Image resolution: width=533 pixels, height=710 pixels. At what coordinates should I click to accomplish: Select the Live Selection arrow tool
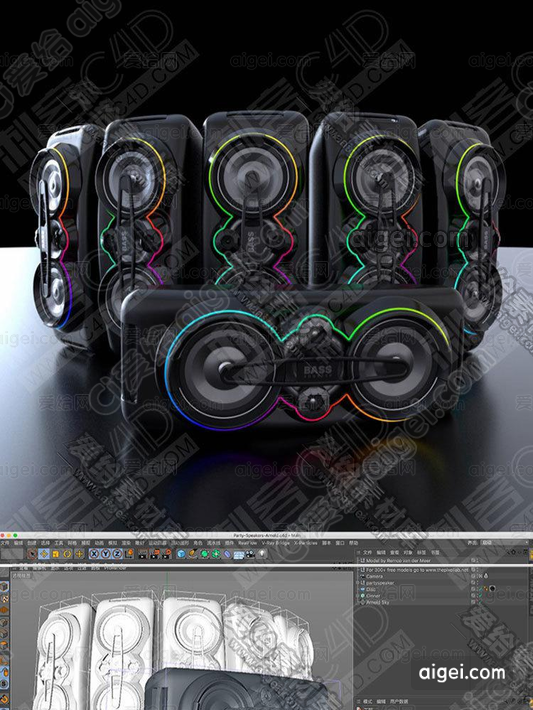tap(32, 554)
